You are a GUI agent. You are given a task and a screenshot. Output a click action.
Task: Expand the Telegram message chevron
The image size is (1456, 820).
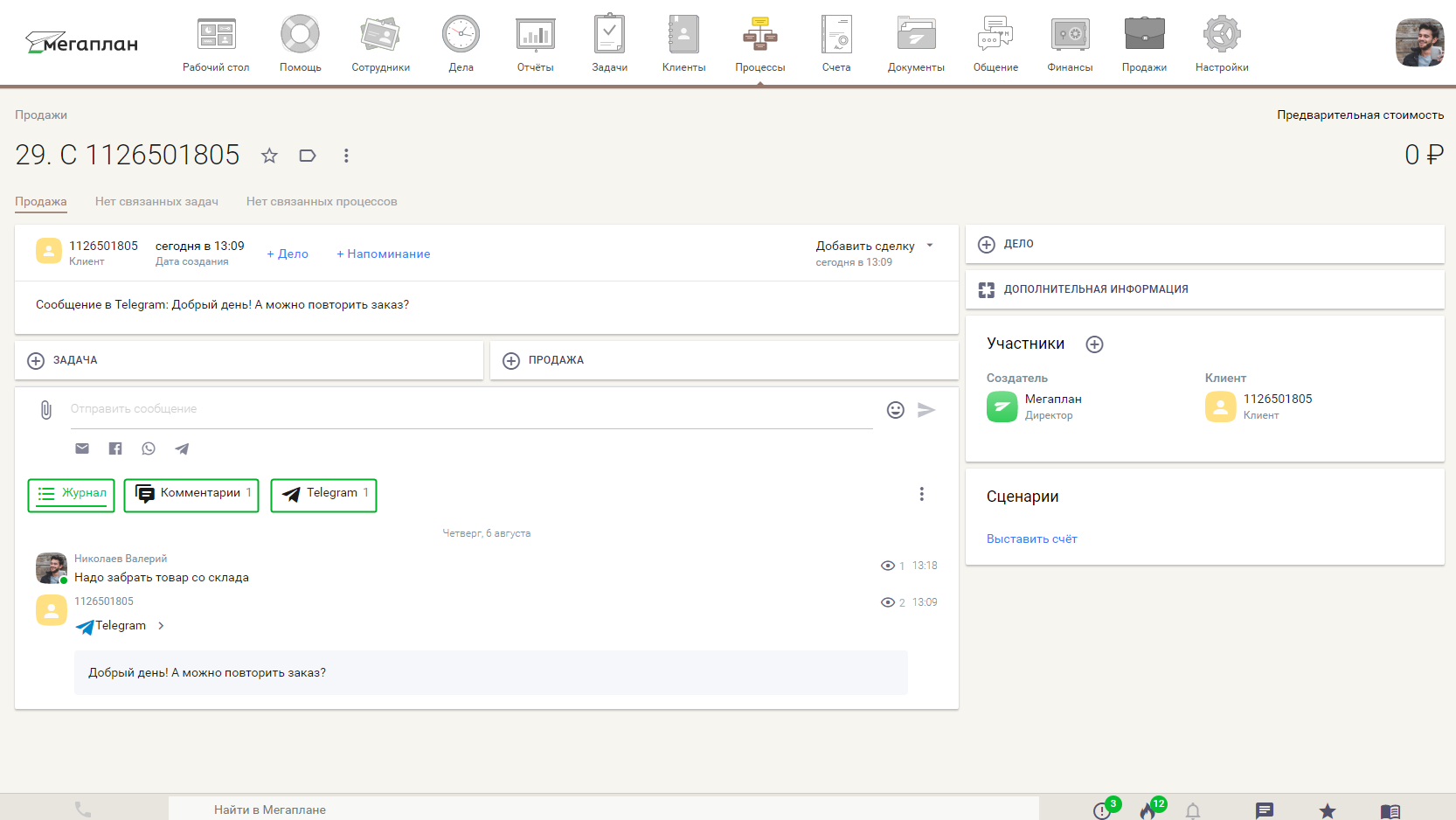pyautogui.click(x=161, y=626)
